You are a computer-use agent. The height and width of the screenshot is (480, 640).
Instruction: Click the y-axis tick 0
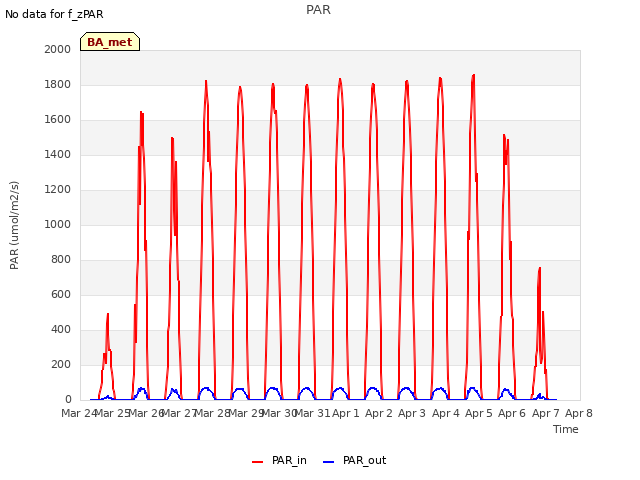coord(68,399)
